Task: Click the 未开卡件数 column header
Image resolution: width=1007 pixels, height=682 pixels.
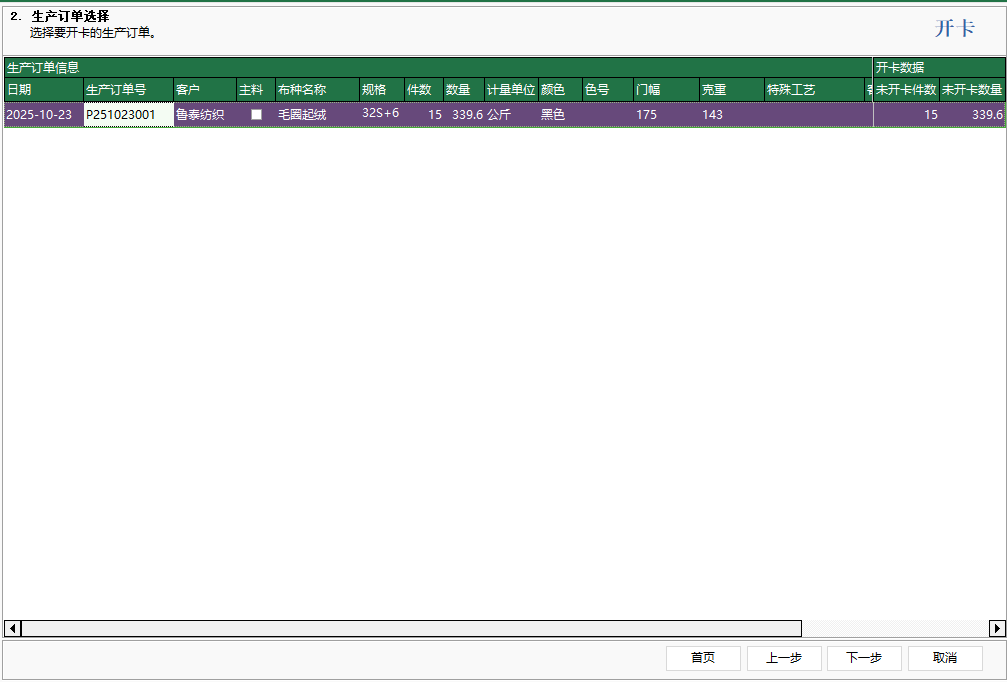Action: coord(906,90)
